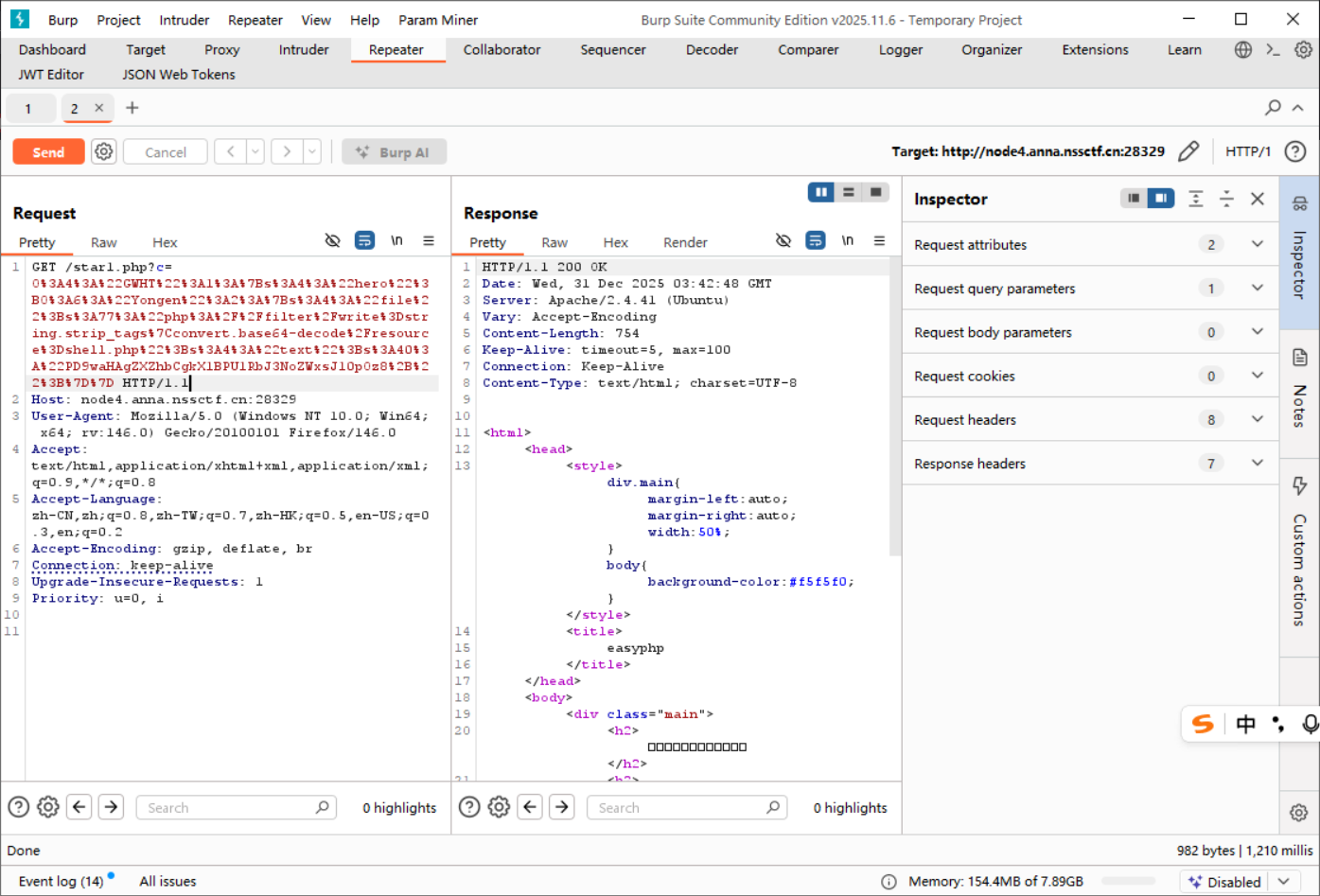Click the pencil icon to edit target

(1188, 151)
